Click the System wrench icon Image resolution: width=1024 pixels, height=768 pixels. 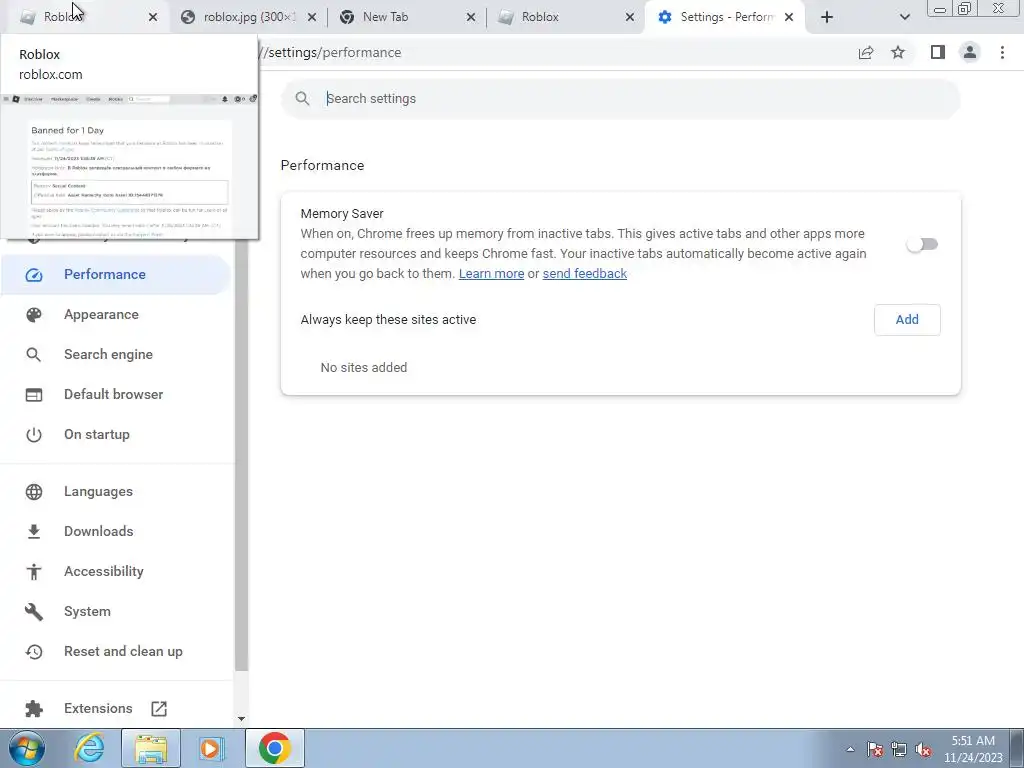tap(34, 612)
